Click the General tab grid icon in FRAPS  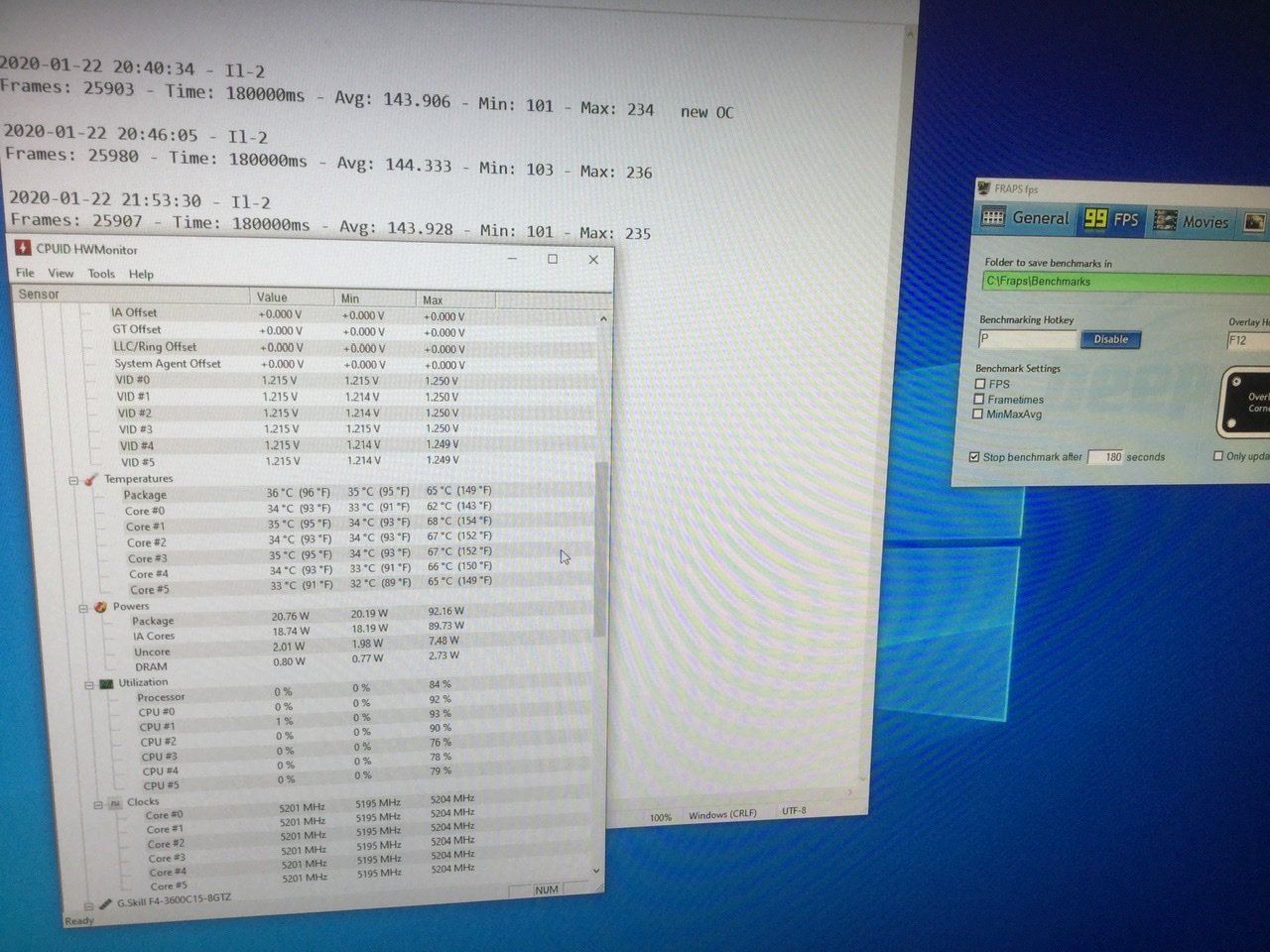click(x=993, y=217)
